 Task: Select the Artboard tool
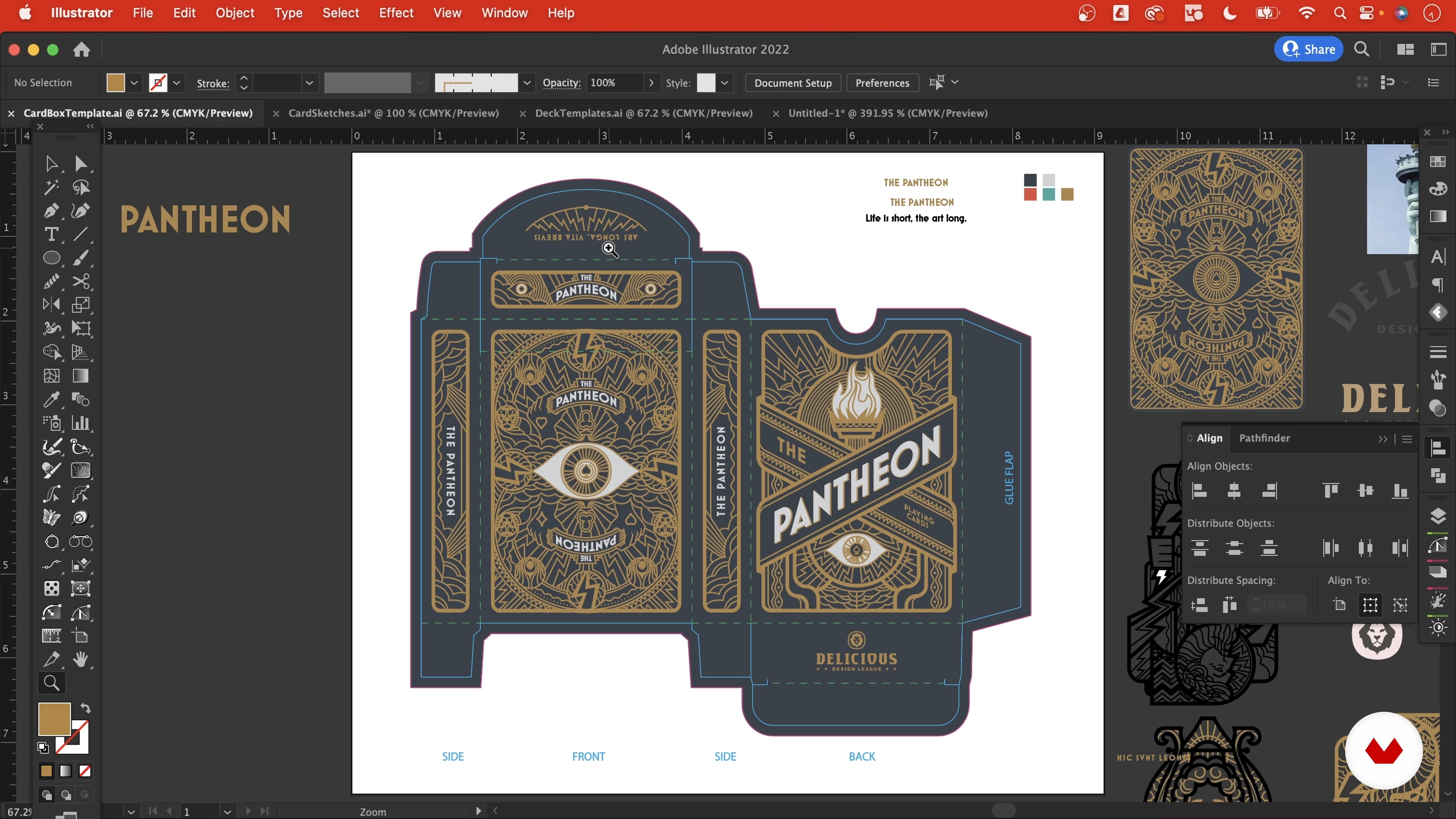[81, 636]
